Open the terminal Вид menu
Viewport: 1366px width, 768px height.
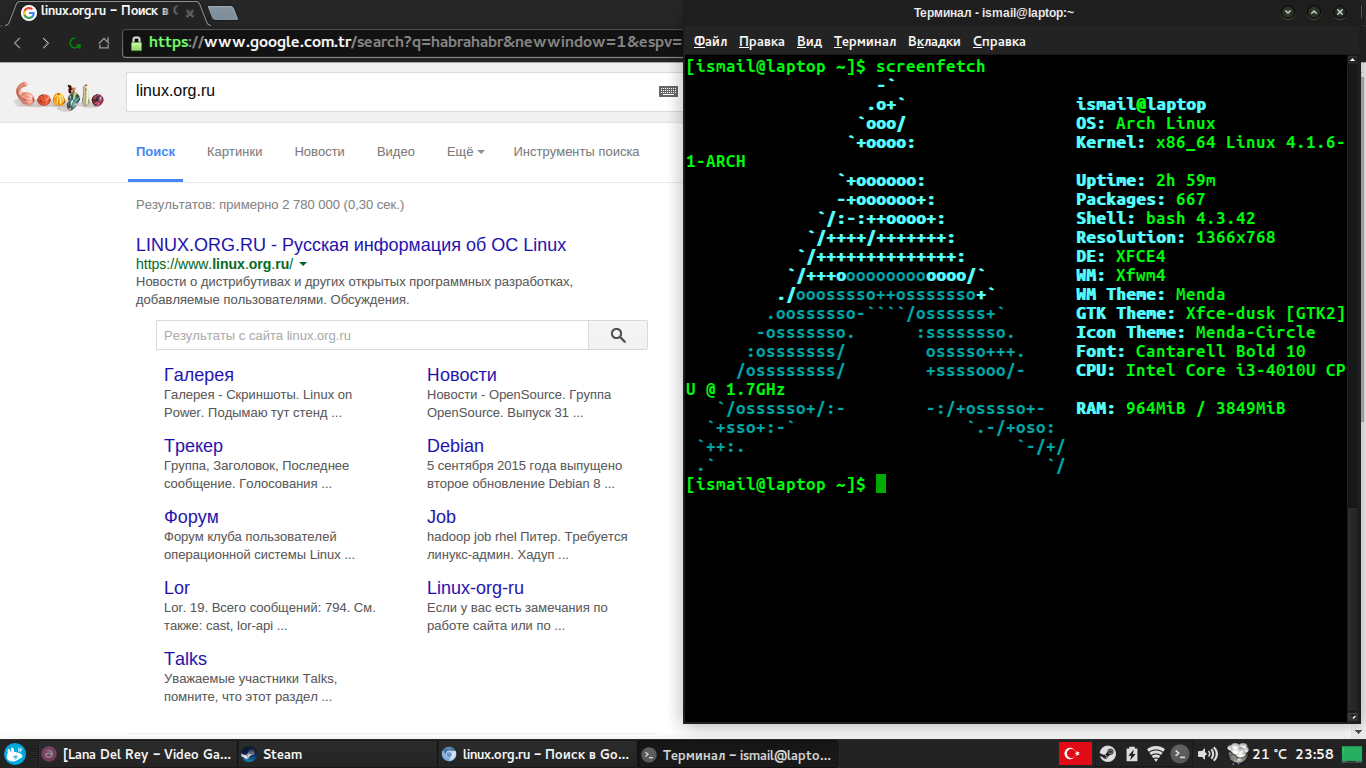[809, 42]
